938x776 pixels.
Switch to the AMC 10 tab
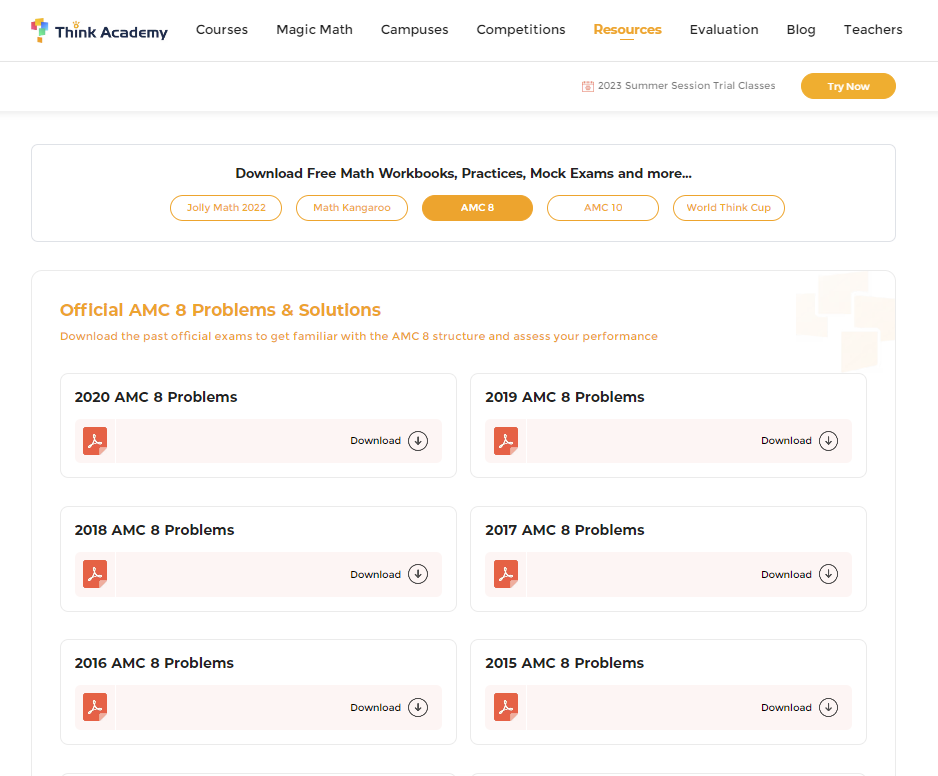click(603, 208)
